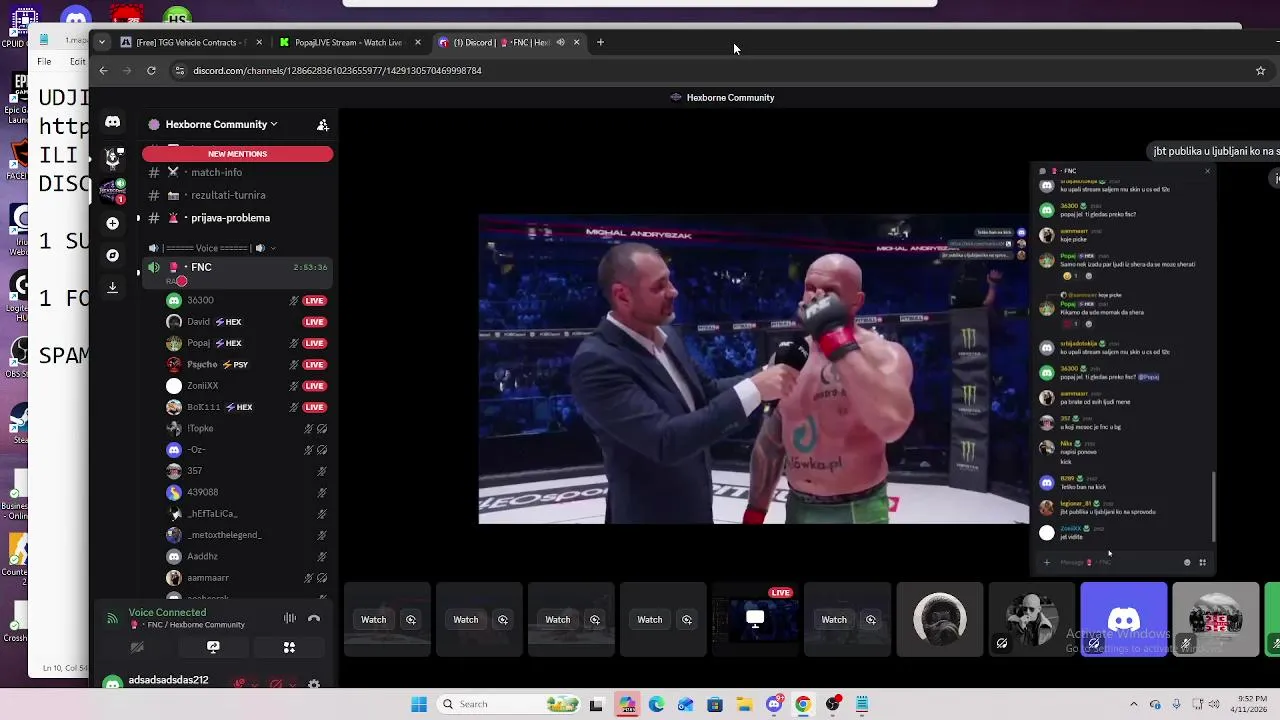
Task: Add a server with plus icon
Action: point(112,223)
